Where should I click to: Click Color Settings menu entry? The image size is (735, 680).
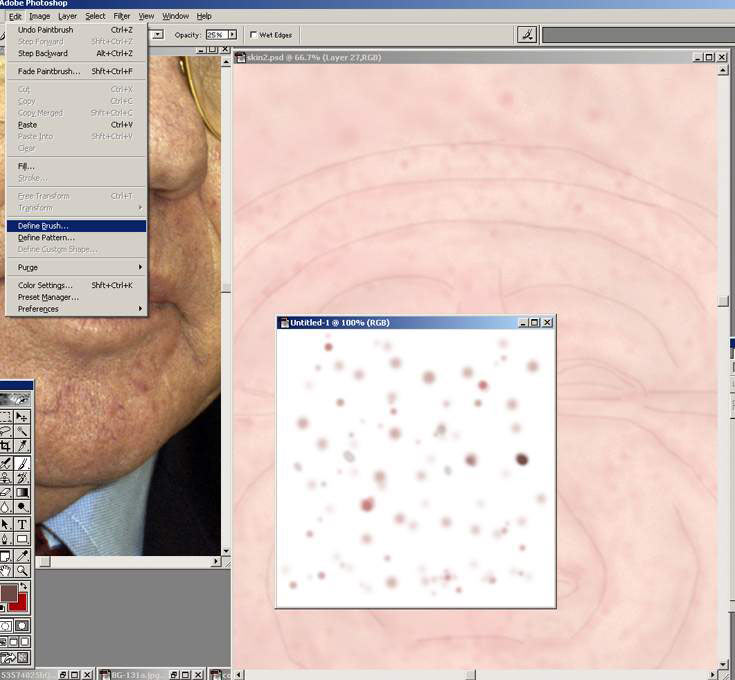tap(45, 285)
